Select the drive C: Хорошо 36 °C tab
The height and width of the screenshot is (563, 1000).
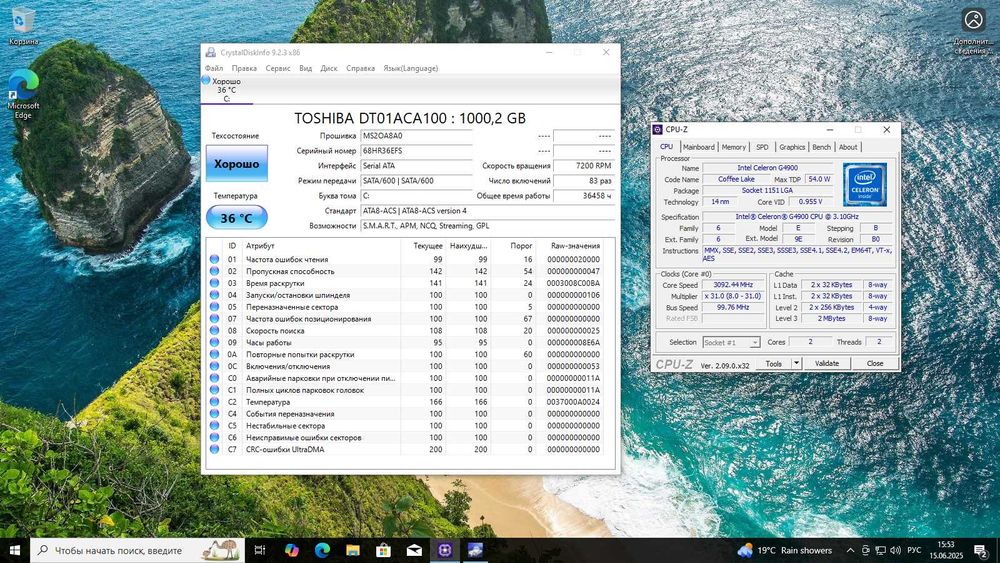click(226, 90)
